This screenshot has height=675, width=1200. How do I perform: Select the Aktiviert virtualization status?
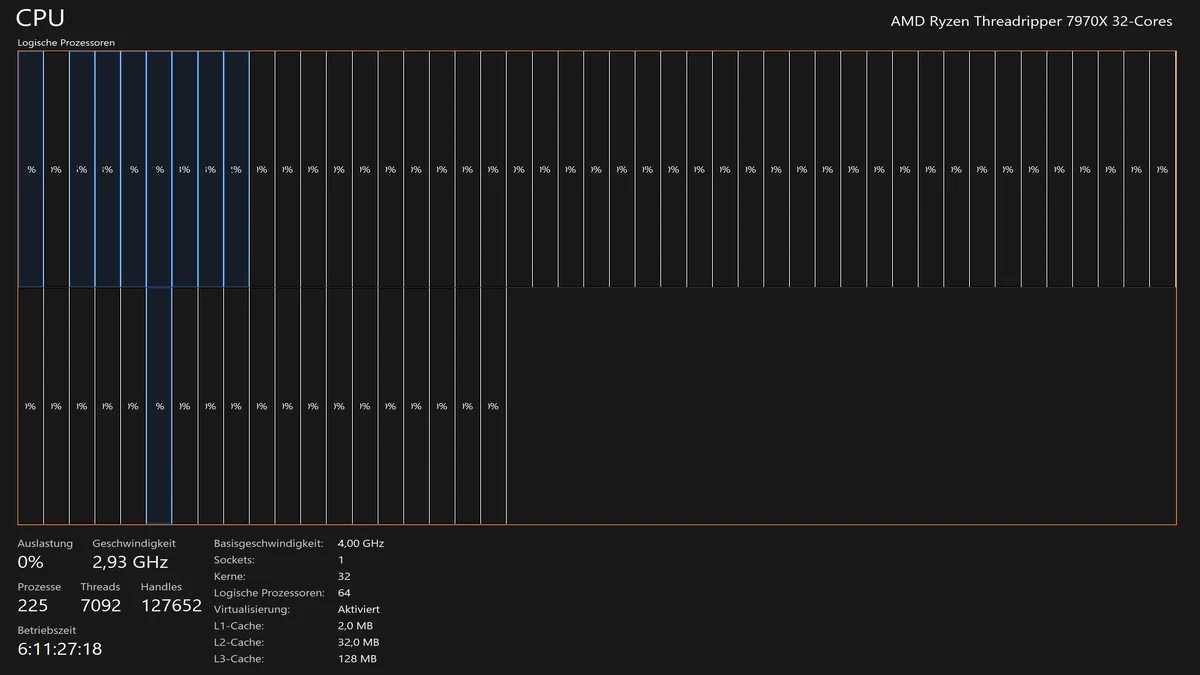[x=359, y=609]
